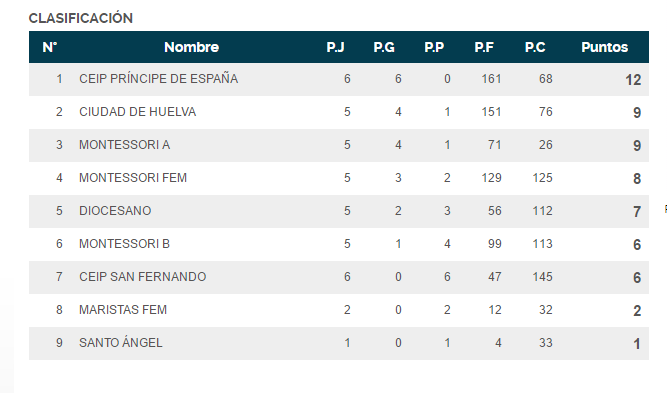Click the DIOCESANO team row
Image resolution: width=667 pixels, height=393 pixels.
(x=339, y=211)
